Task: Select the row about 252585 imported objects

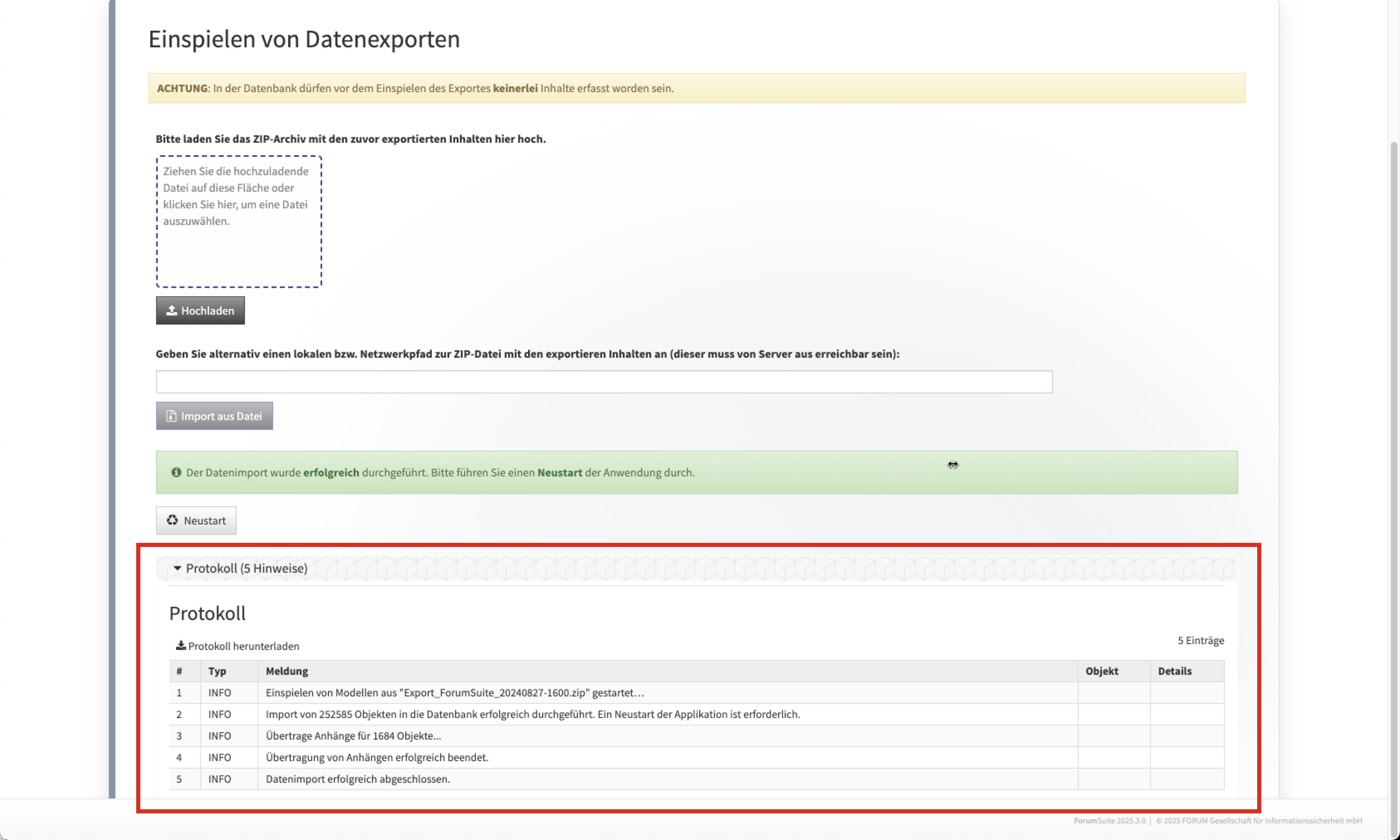Action: [532, 714]
